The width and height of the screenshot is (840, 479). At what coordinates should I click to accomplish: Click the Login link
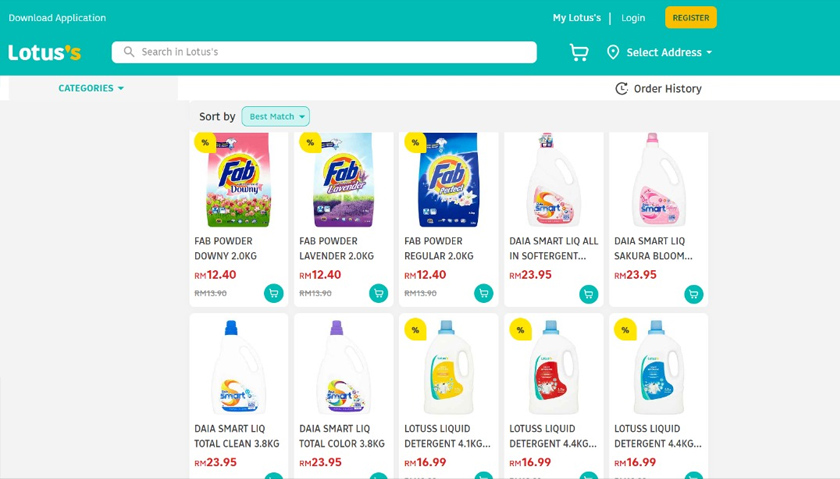[x=633, y=18]
